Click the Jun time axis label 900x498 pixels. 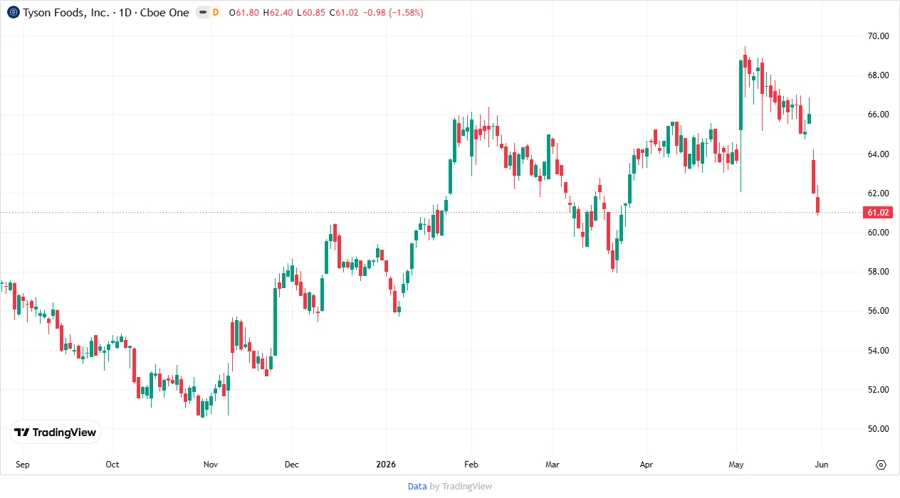821,464
